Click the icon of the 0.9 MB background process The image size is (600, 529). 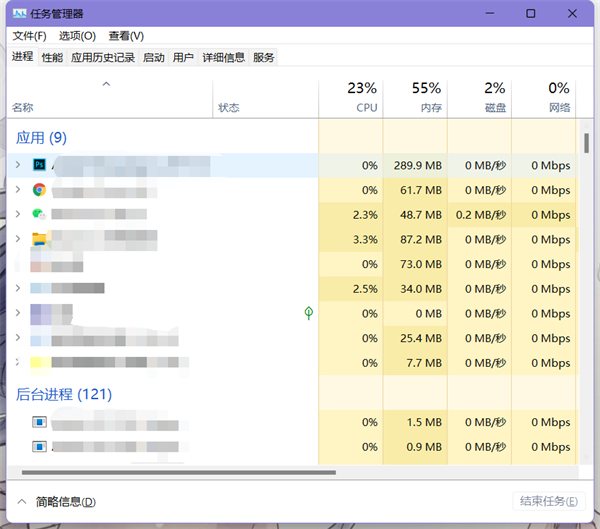pos(39,446)
